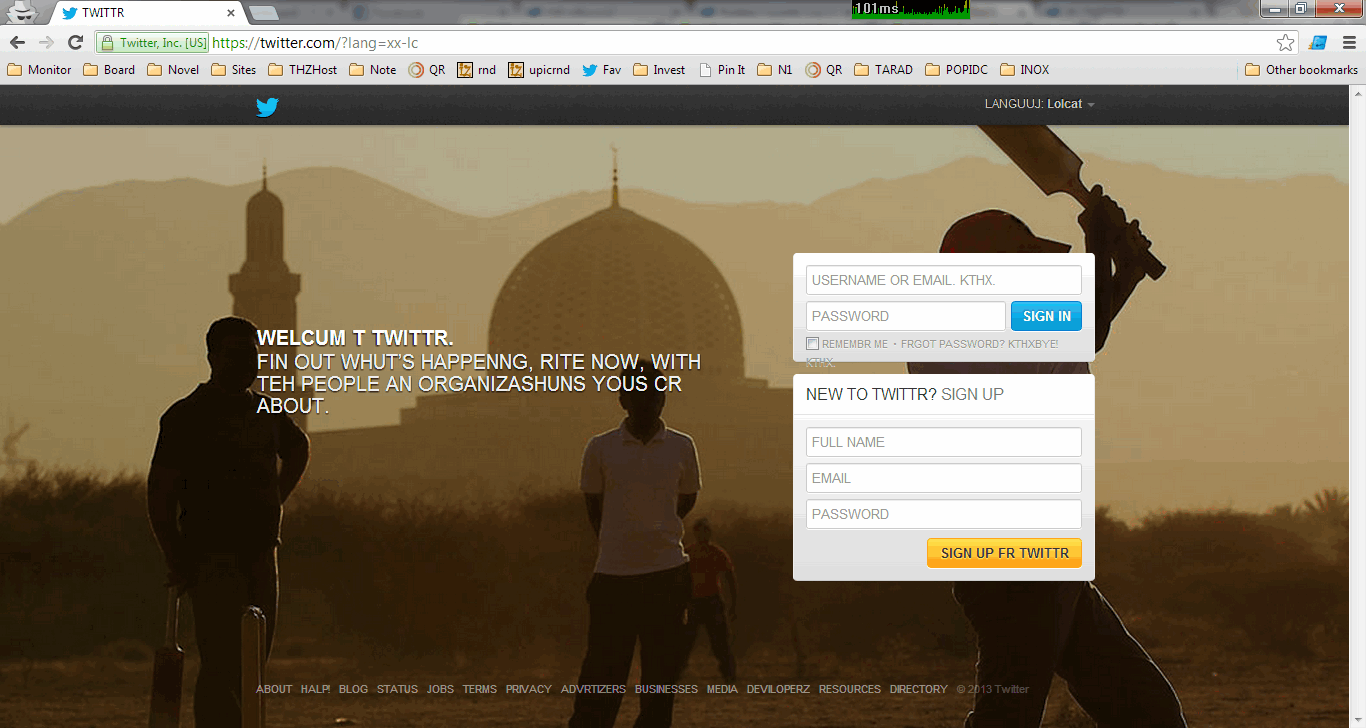Screen dimensions: 1366x728
Task: Open the upicrnd bookmark
Action: tap(539, 70)
